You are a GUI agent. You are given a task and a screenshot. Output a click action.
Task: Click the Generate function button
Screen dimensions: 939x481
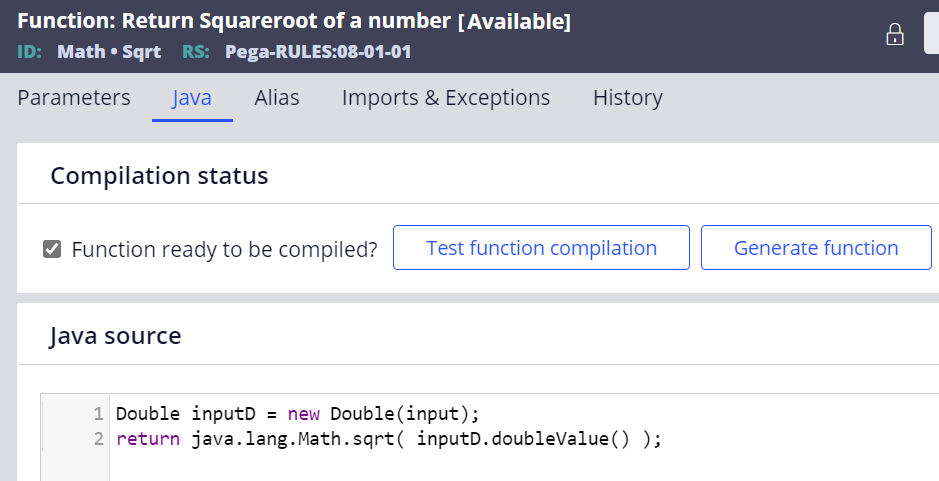[816, 247]
